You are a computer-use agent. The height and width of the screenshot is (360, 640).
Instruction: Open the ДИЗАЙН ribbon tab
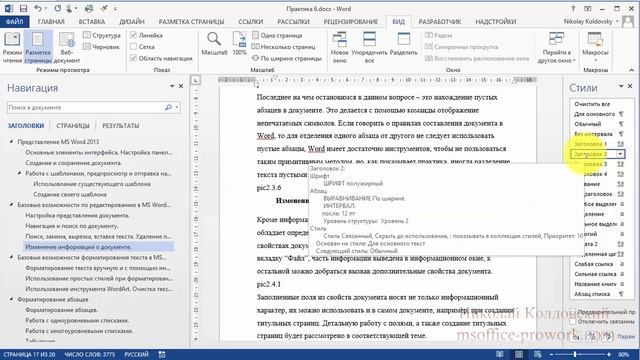point(132,22)
